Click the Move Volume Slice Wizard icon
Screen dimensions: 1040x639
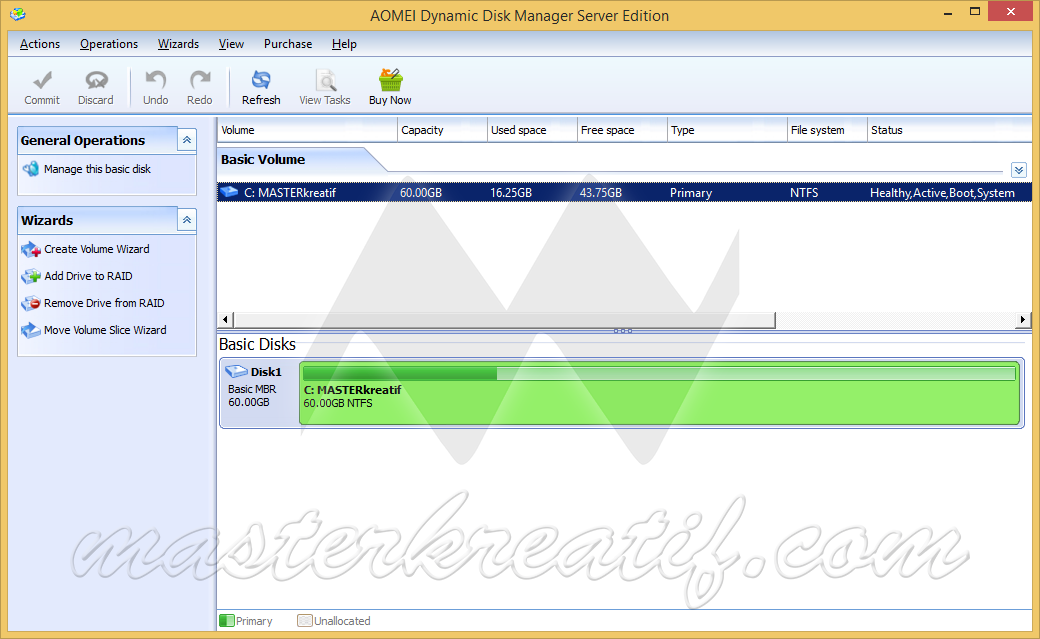click(31, 330)
